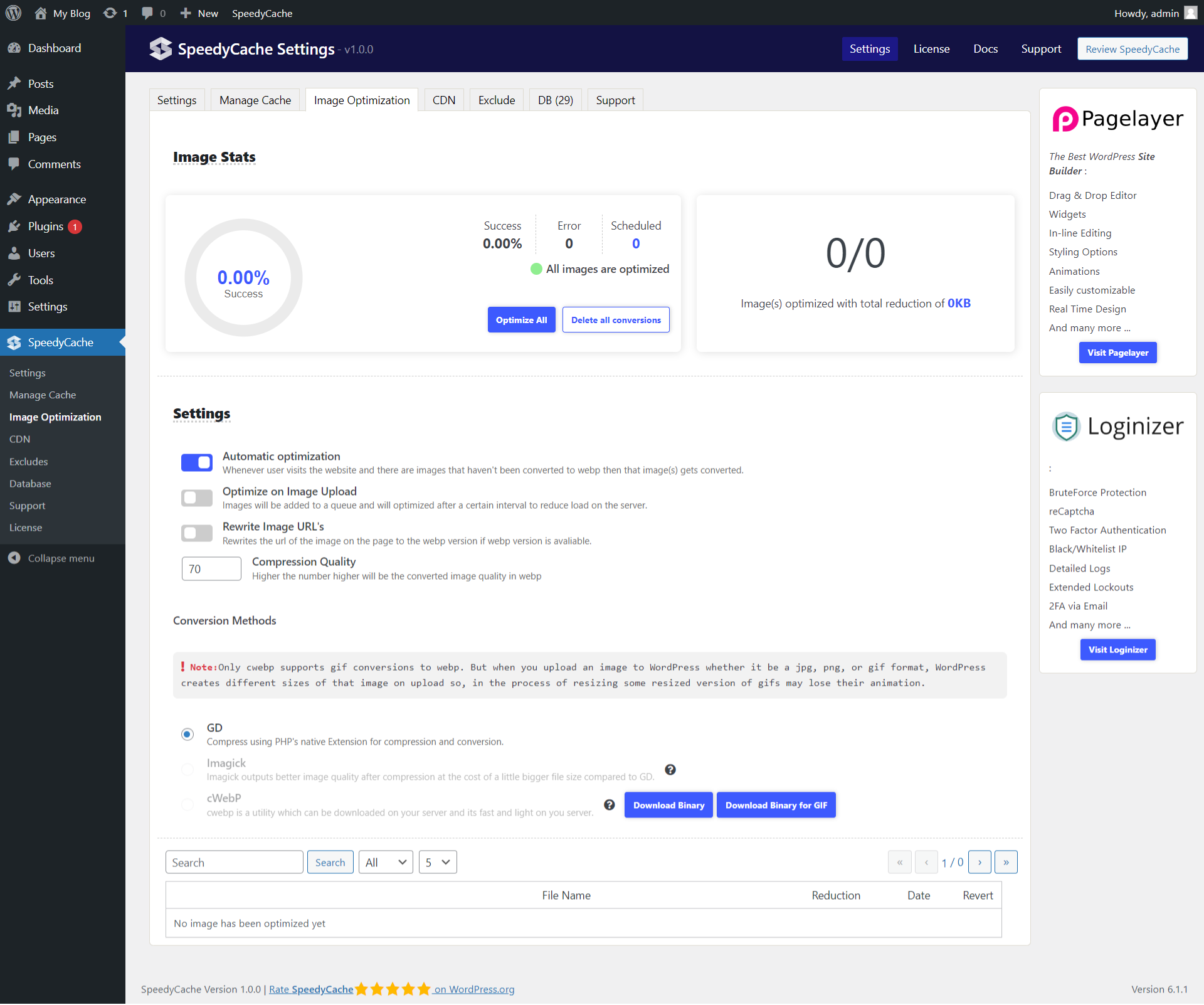Click the Optimize All button

click(521, 319)
